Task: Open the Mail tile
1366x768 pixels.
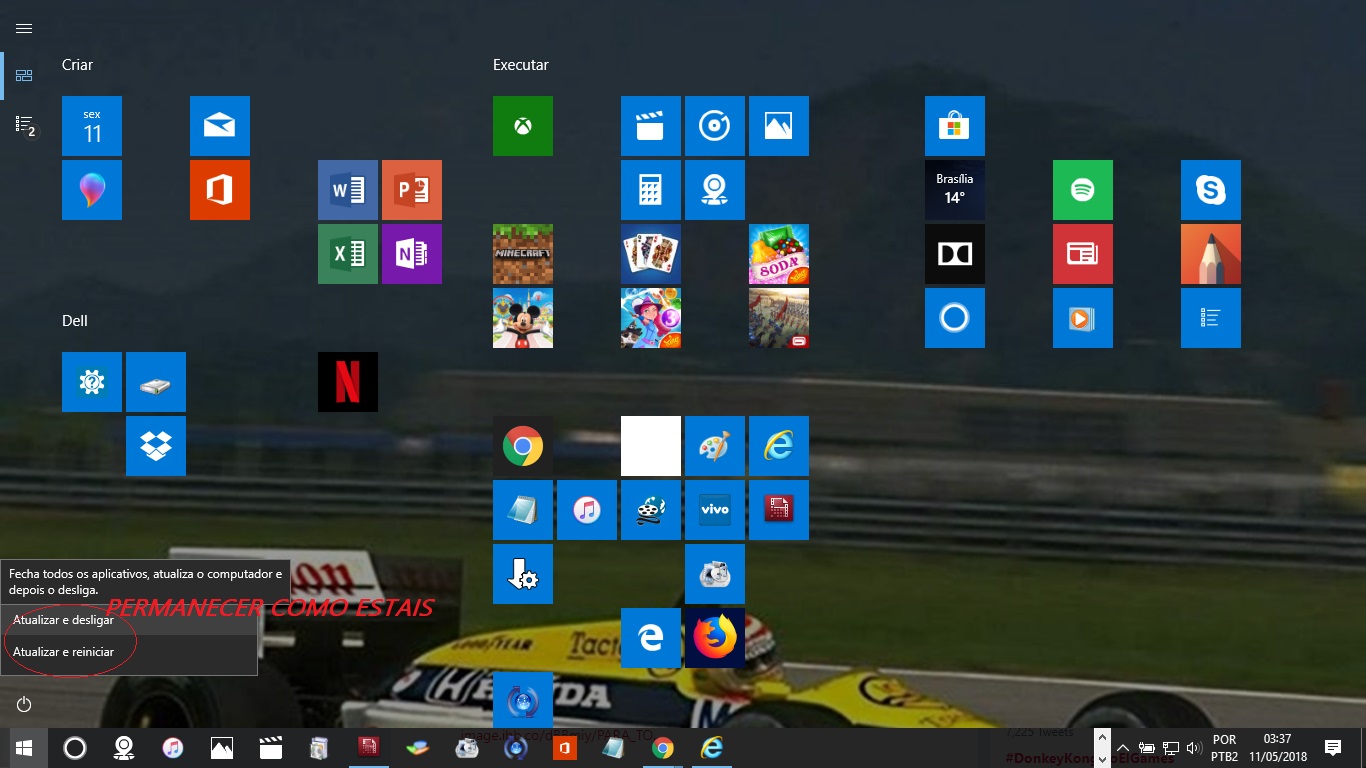Action: click(x=220, y=126)
